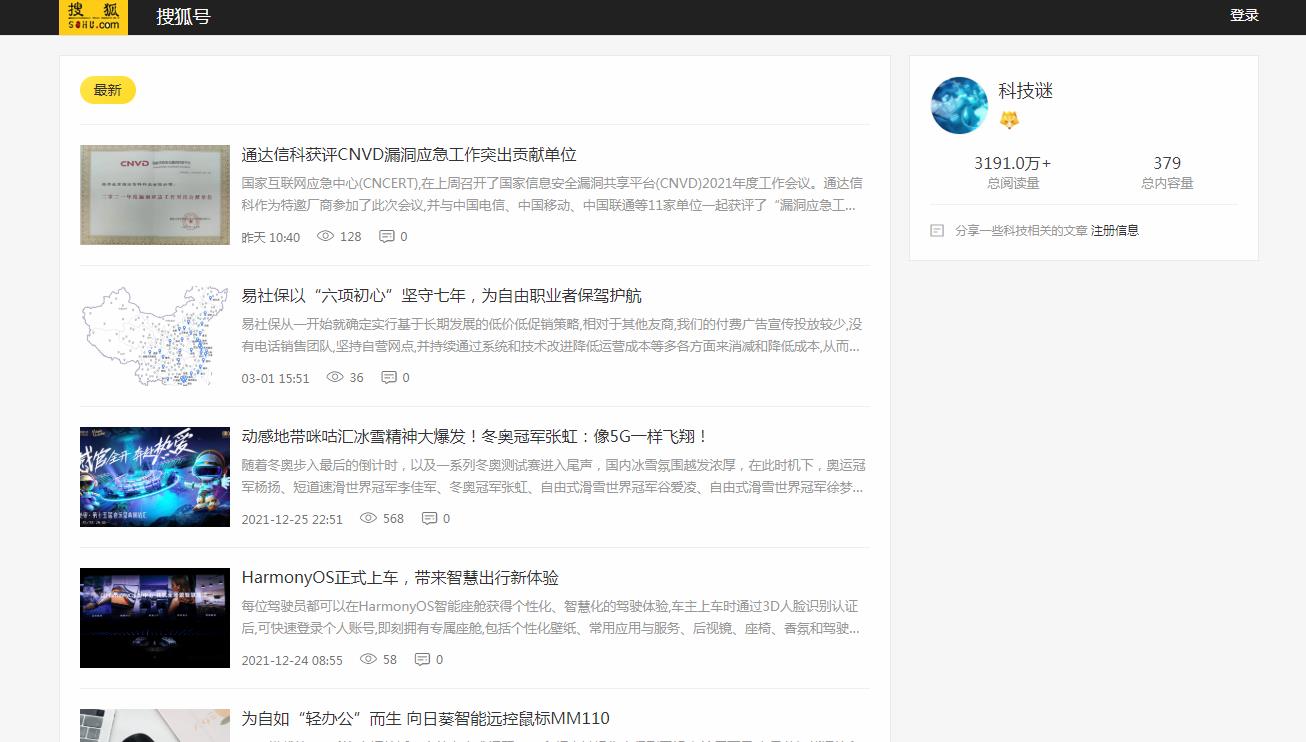This screenshot has width=1306, height=742.
Task: Click the 总阅读量 label
Action: [x=1013, y=183]
